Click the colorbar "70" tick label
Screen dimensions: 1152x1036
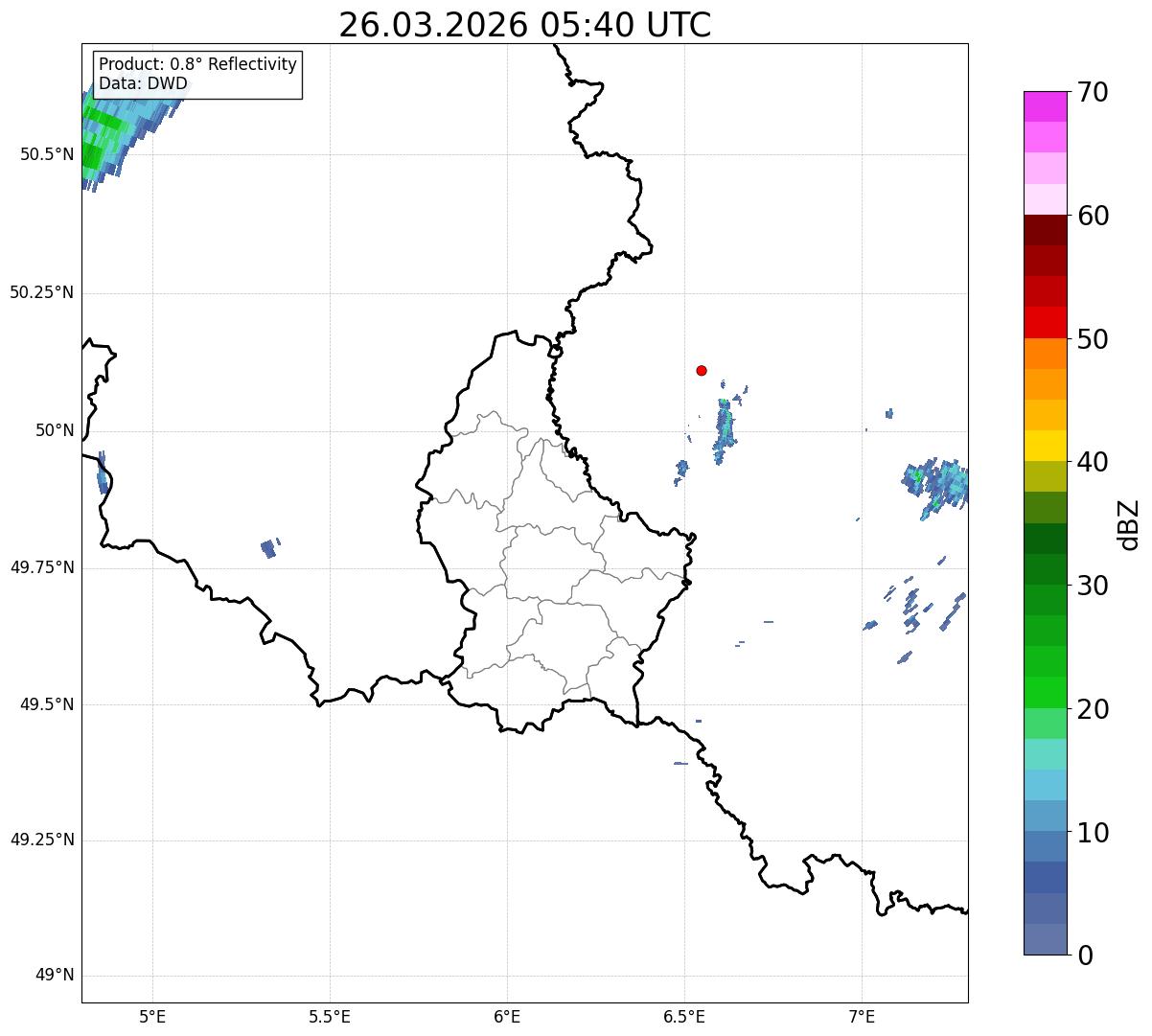tap(1093, 92)
